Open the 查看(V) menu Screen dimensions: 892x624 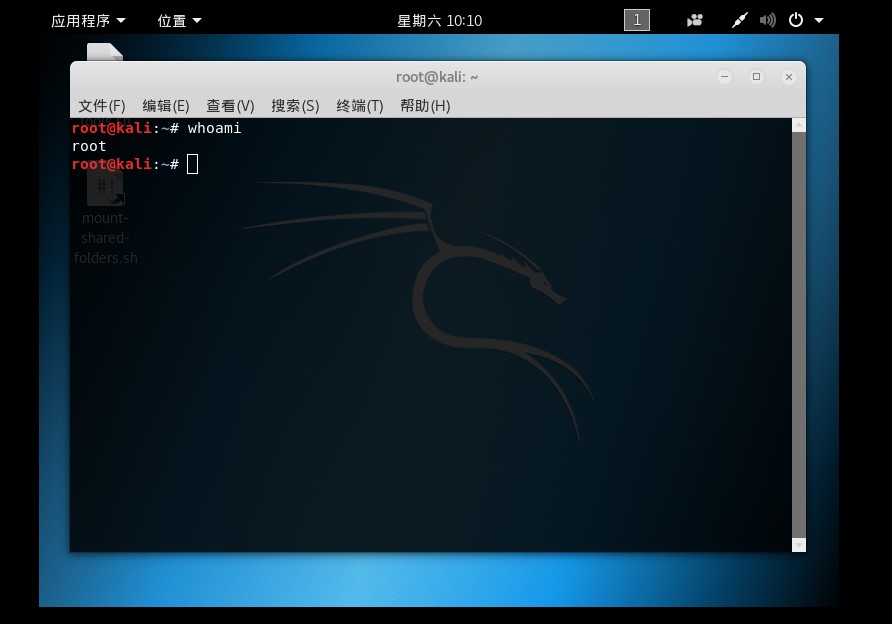230,106
